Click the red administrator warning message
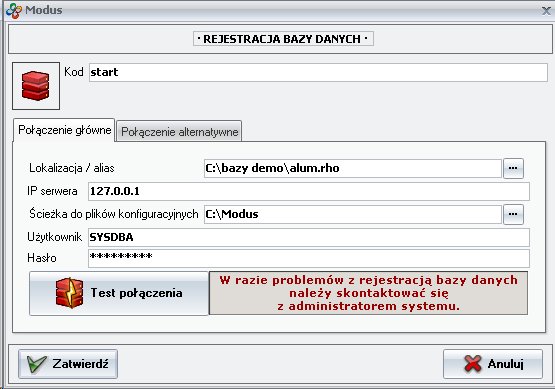 pyautogui.click(x=368, y=293)
